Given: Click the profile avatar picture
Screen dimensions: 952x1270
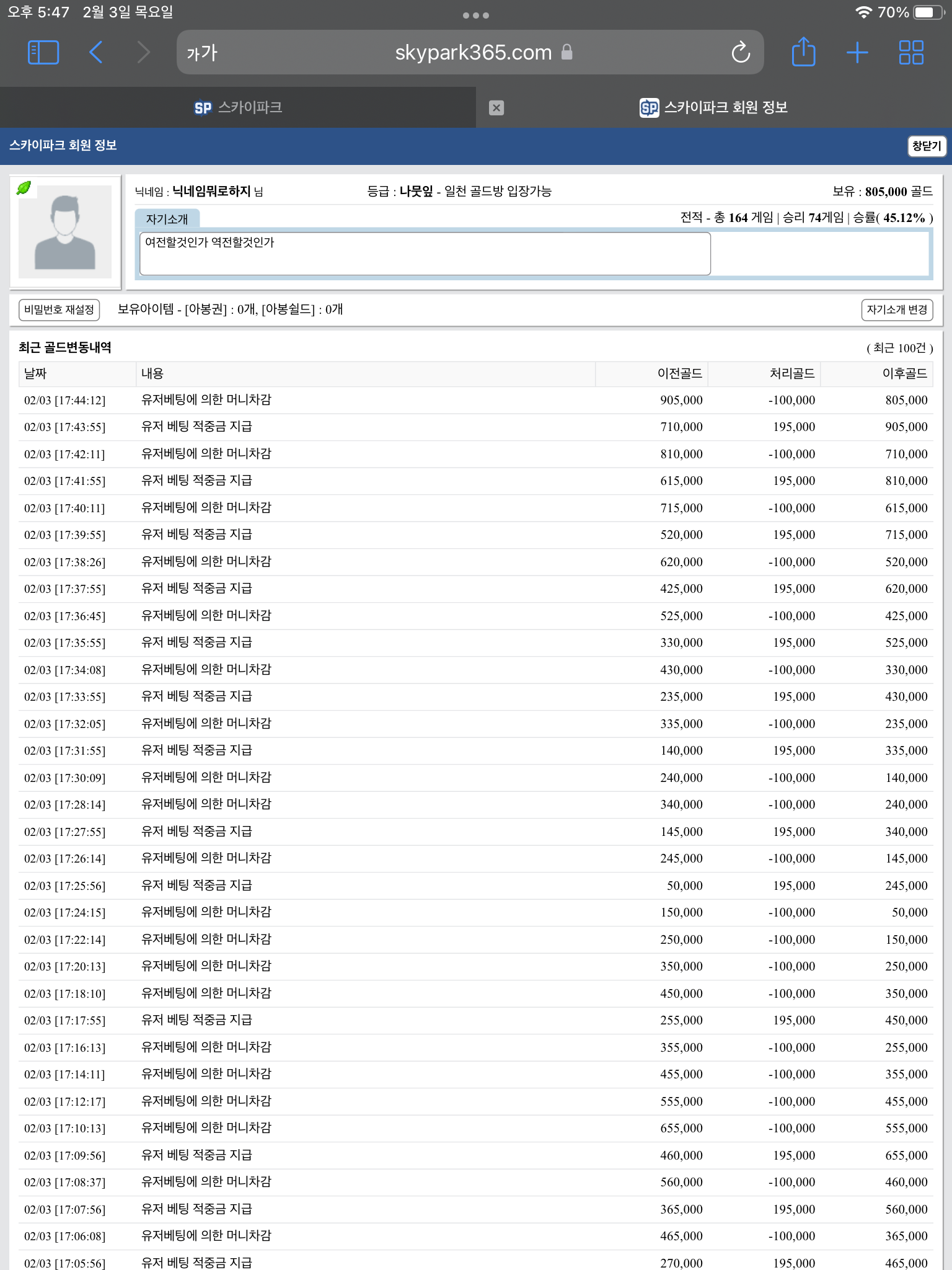Looking at the screenshot, I should (65, 232).
